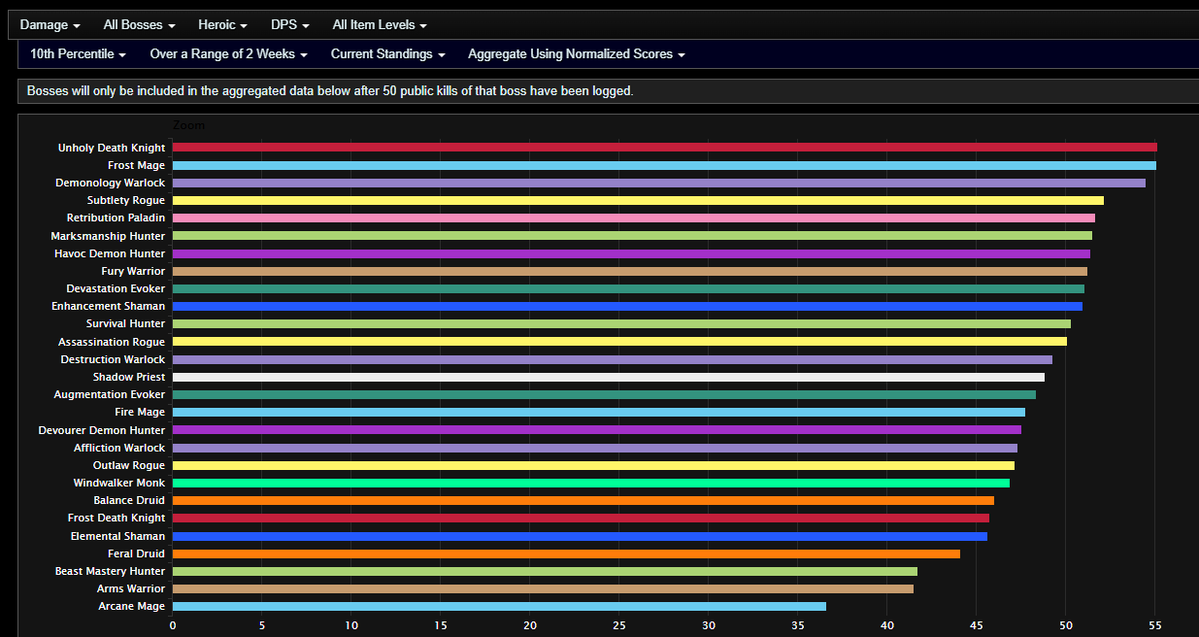The width and height of the screenshot is (1199, 637).
Task: Select the Arms Warrior bar
Action: click(x=543, y=589)
